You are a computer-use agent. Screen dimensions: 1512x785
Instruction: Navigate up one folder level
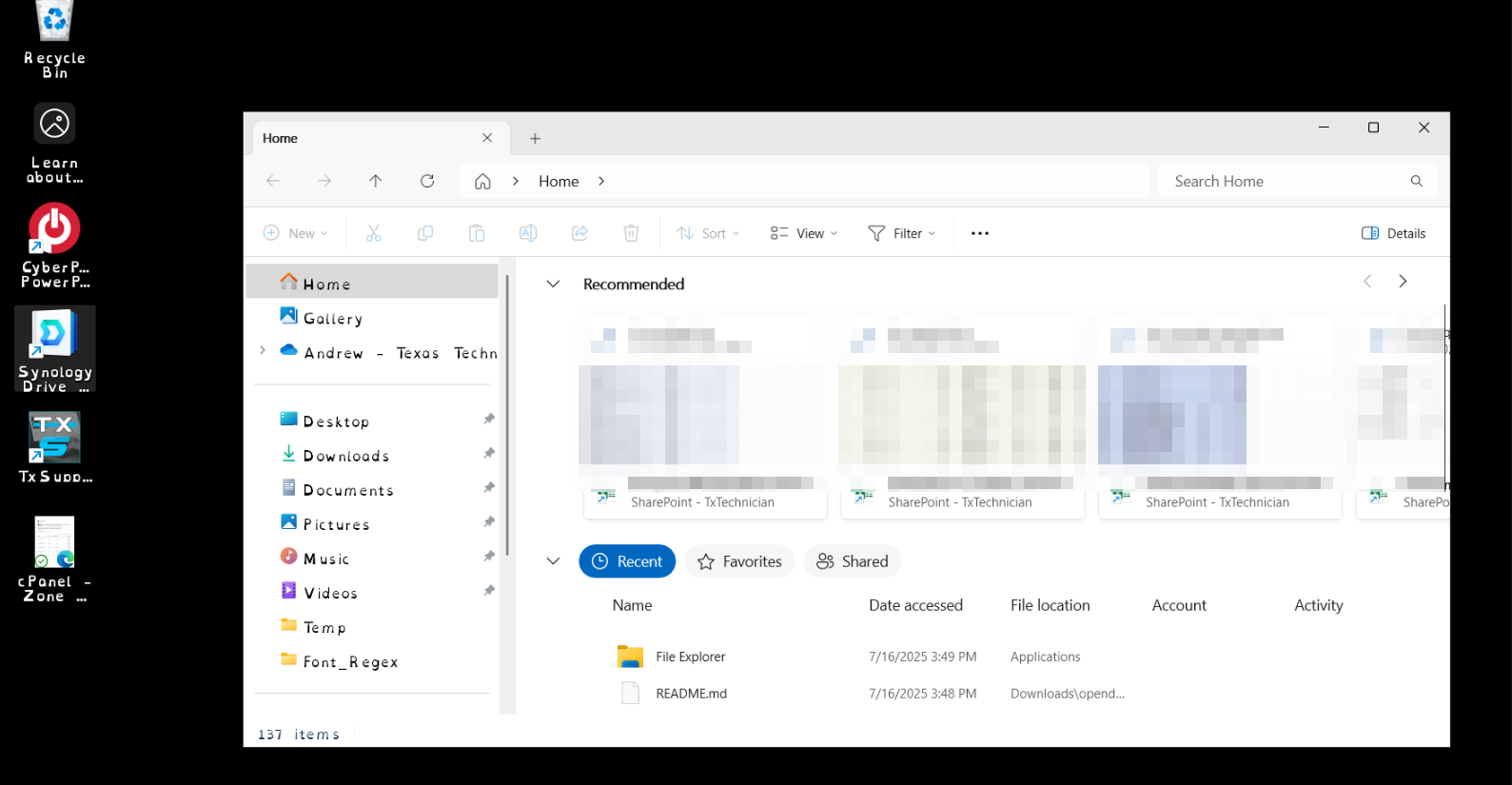pyautogui.click(x=376, y=181)
